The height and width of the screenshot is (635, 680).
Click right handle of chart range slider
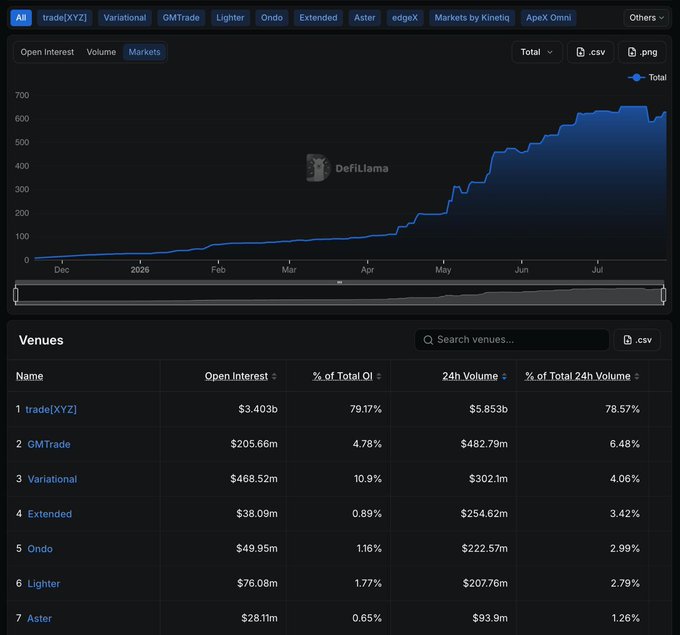[x=663, y=295]
